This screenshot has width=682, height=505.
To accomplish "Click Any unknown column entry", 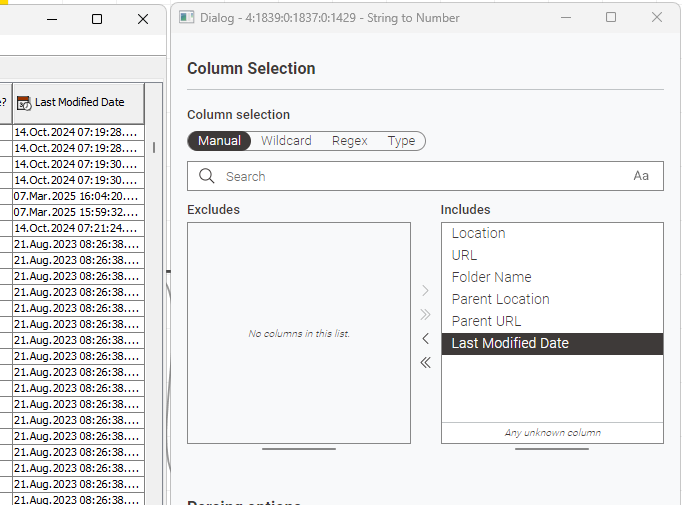I will 552,433.
